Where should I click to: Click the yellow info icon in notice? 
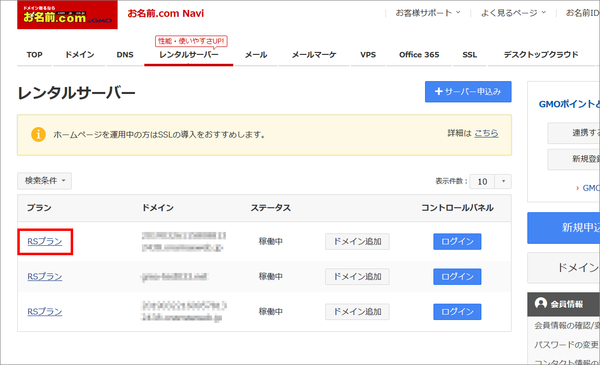pyautogui.click(x=38, y=135)
